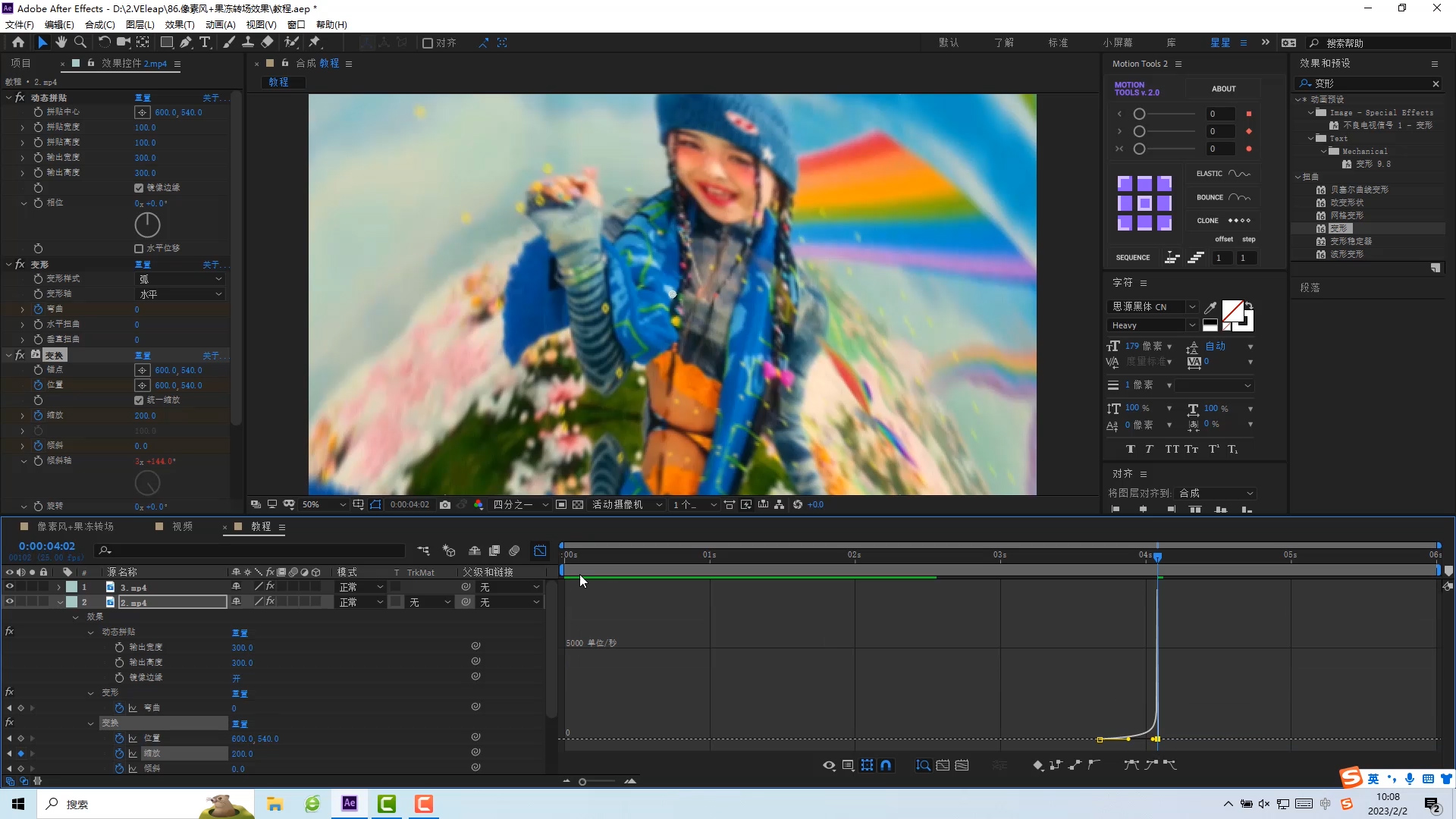Open 变形样式 dropdown showing 弧

coord(180,279)
